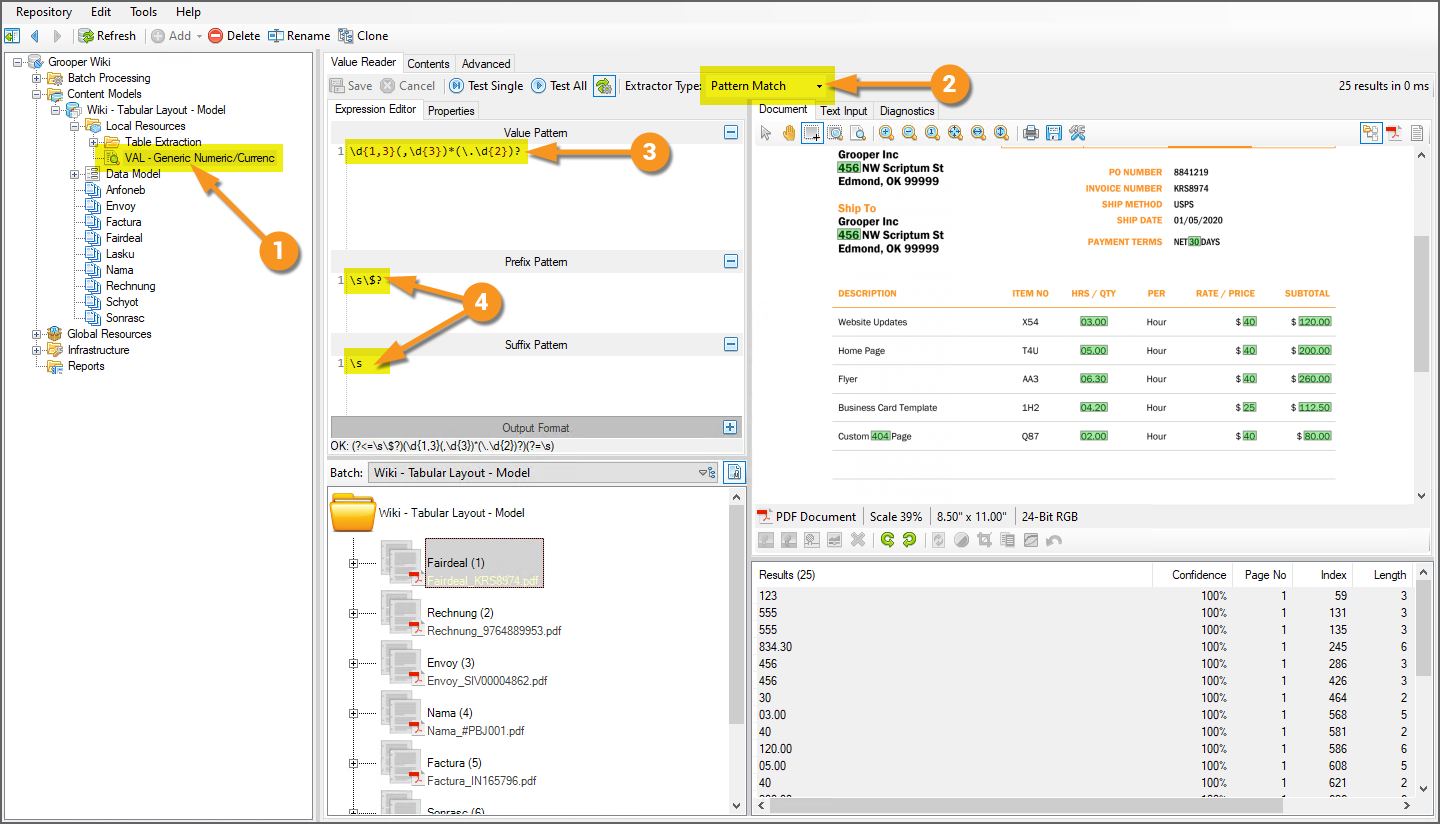This screenshot has height=824, width=1440.
Task: Open the Add button dropdown arrow
Action: click(x=199, y=36)
